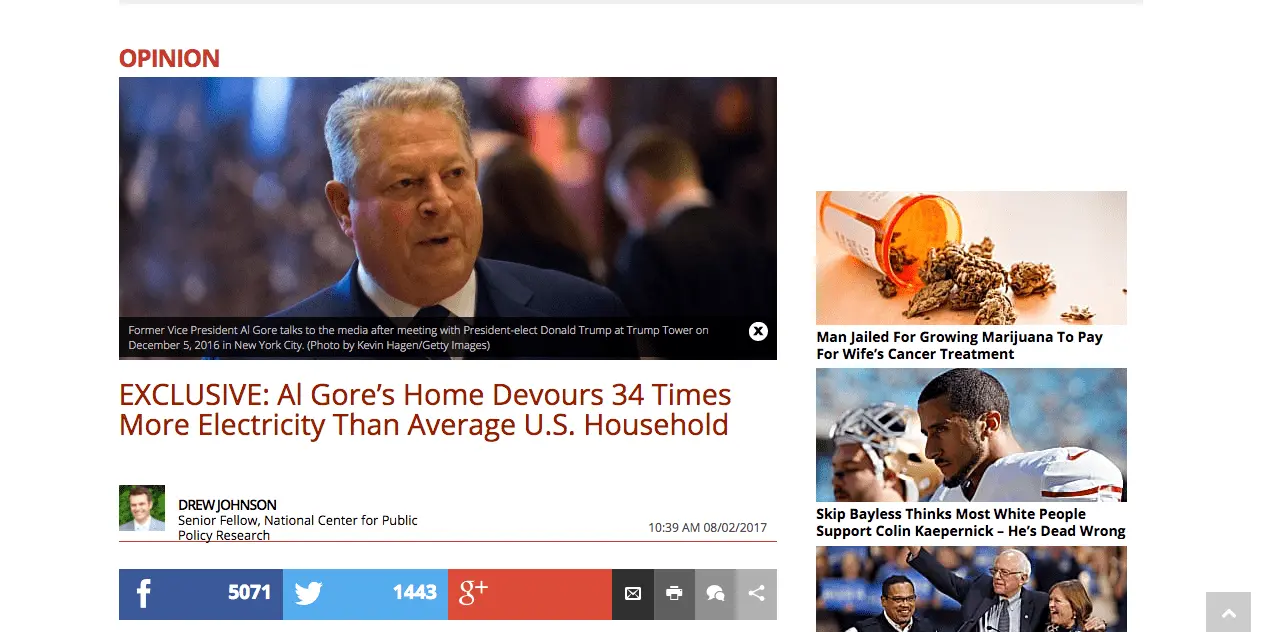
Task: Click the Al Gore main article photo
Action: click(x=448, y=197)
